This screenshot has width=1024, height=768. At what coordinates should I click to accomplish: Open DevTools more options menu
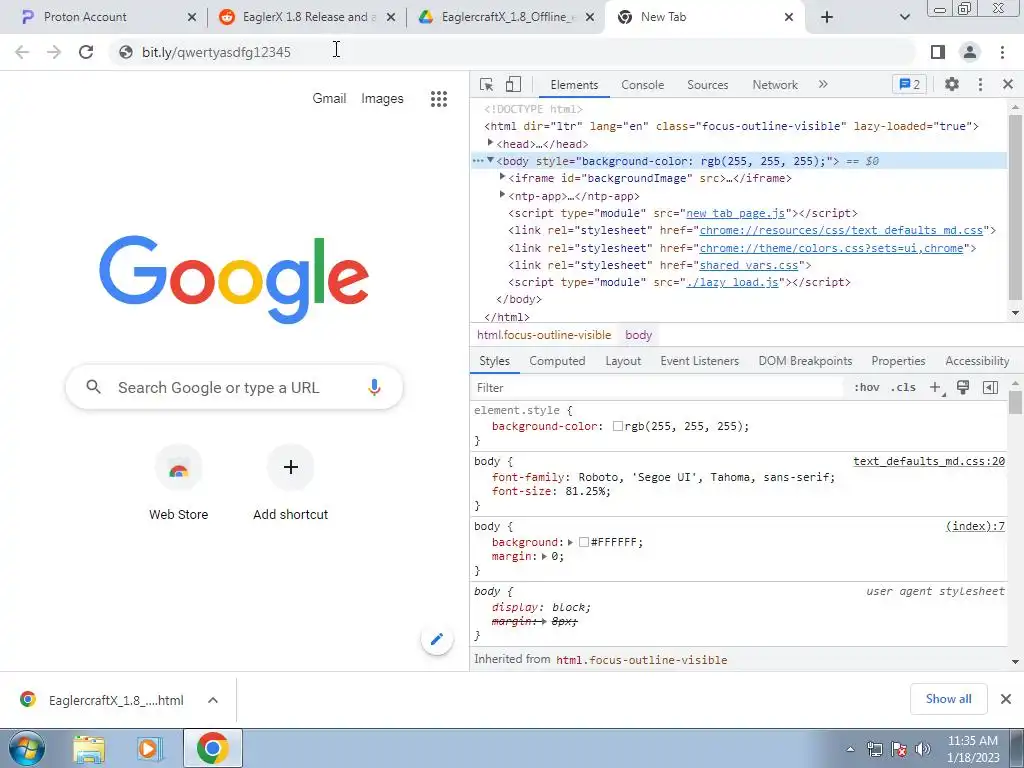click(x=980, y=84)
